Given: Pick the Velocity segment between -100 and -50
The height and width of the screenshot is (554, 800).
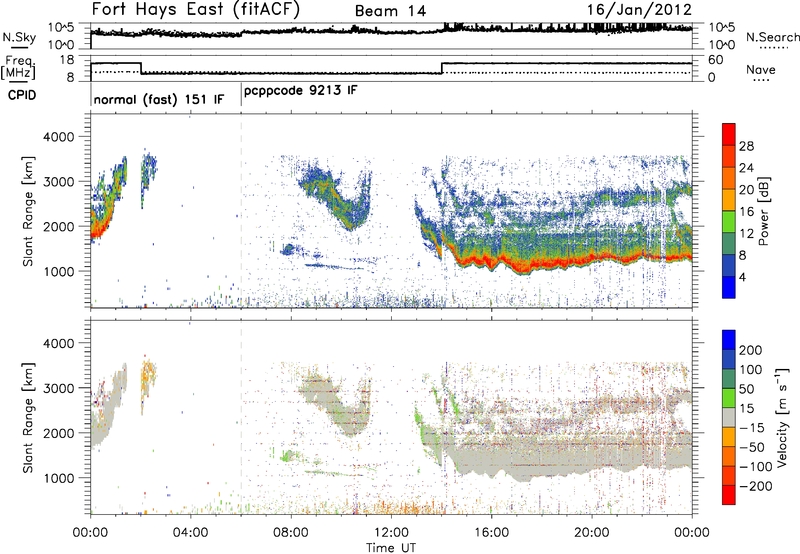Looking at the screenshot, I should pyautogui.click(x=729, y=456).
